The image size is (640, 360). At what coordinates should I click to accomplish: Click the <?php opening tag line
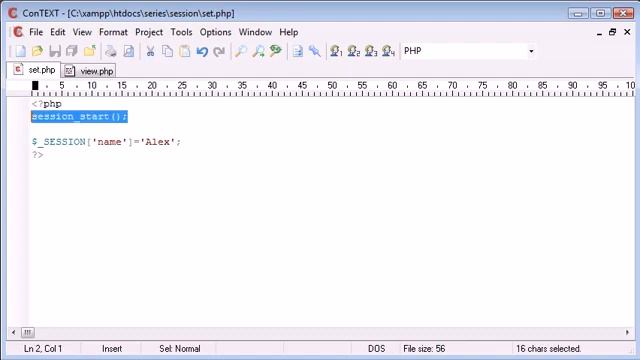click(x=47, y=104)
